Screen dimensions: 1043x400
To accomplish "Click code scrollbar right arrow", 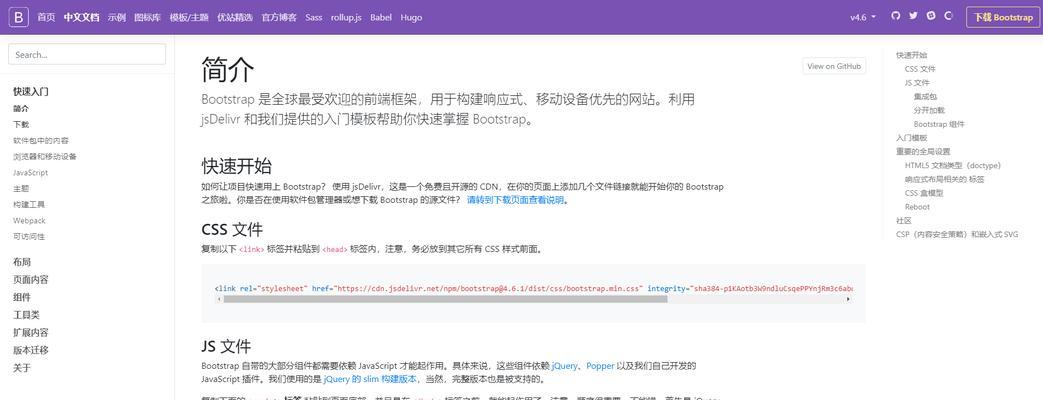I will [x=847, y=300].
